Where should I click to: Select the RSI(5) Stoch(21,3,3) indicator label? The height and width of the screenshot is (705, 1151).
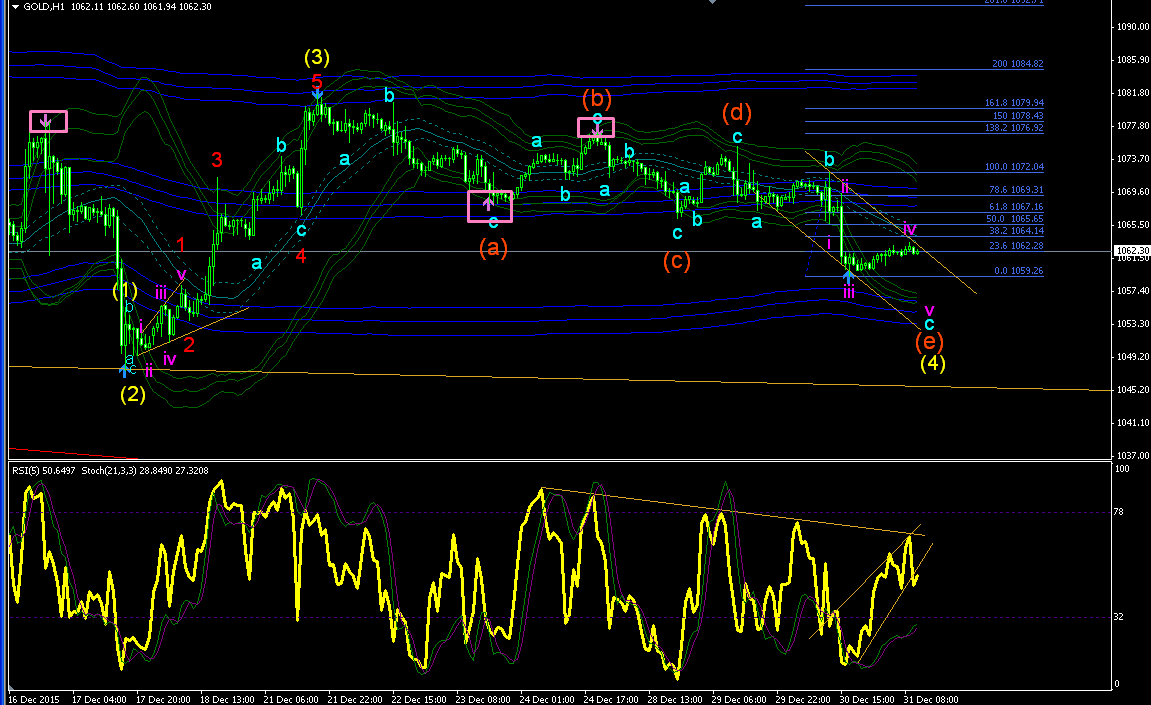pos(110,470)
